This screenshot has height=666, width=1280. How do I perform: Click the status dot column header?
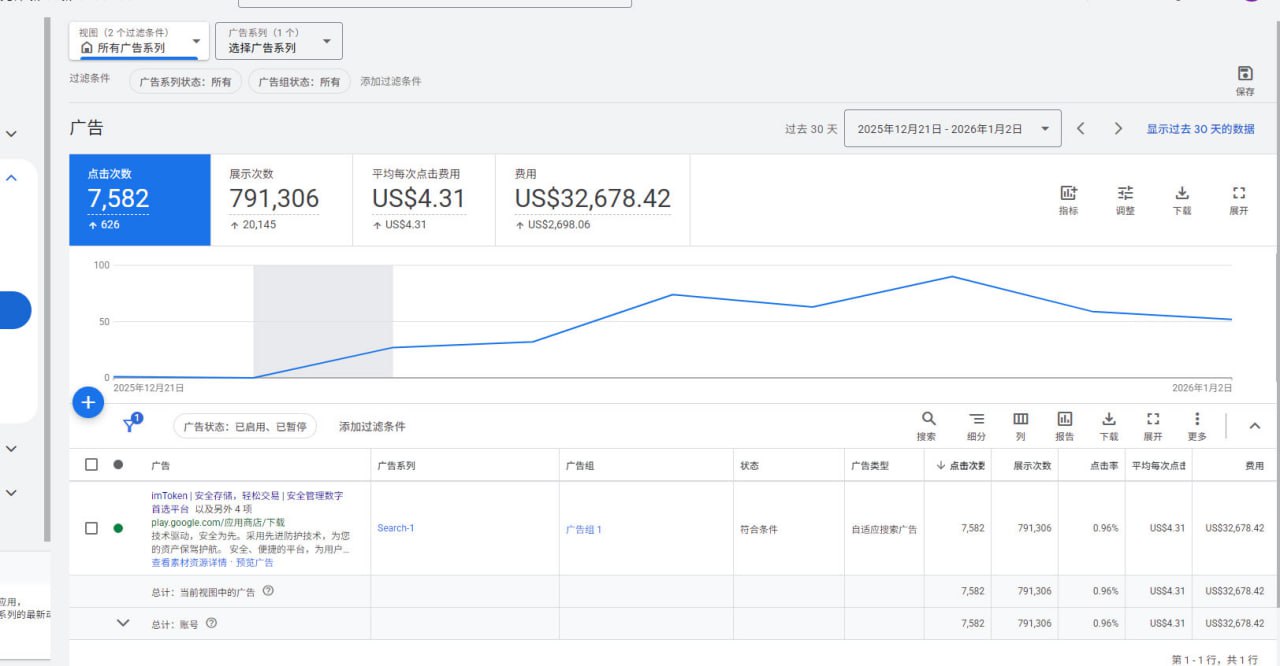[118, 465]
